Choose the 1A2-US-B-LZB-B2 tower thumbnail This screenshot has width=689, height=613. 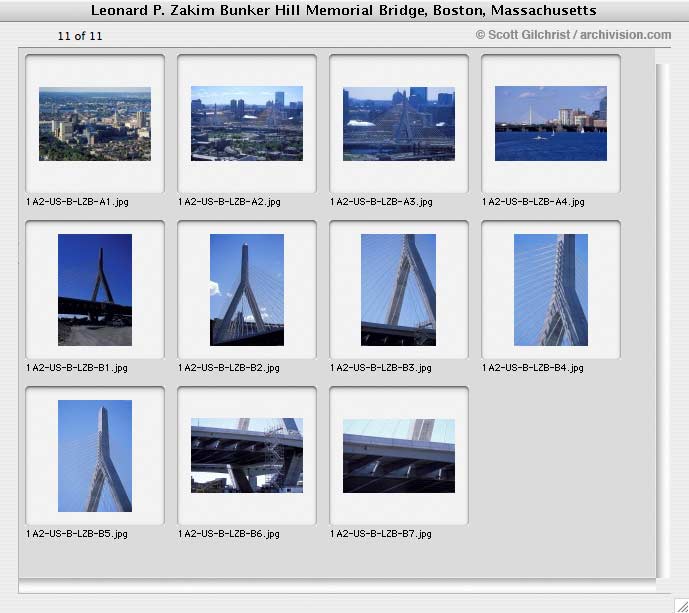tap(247, 290)
